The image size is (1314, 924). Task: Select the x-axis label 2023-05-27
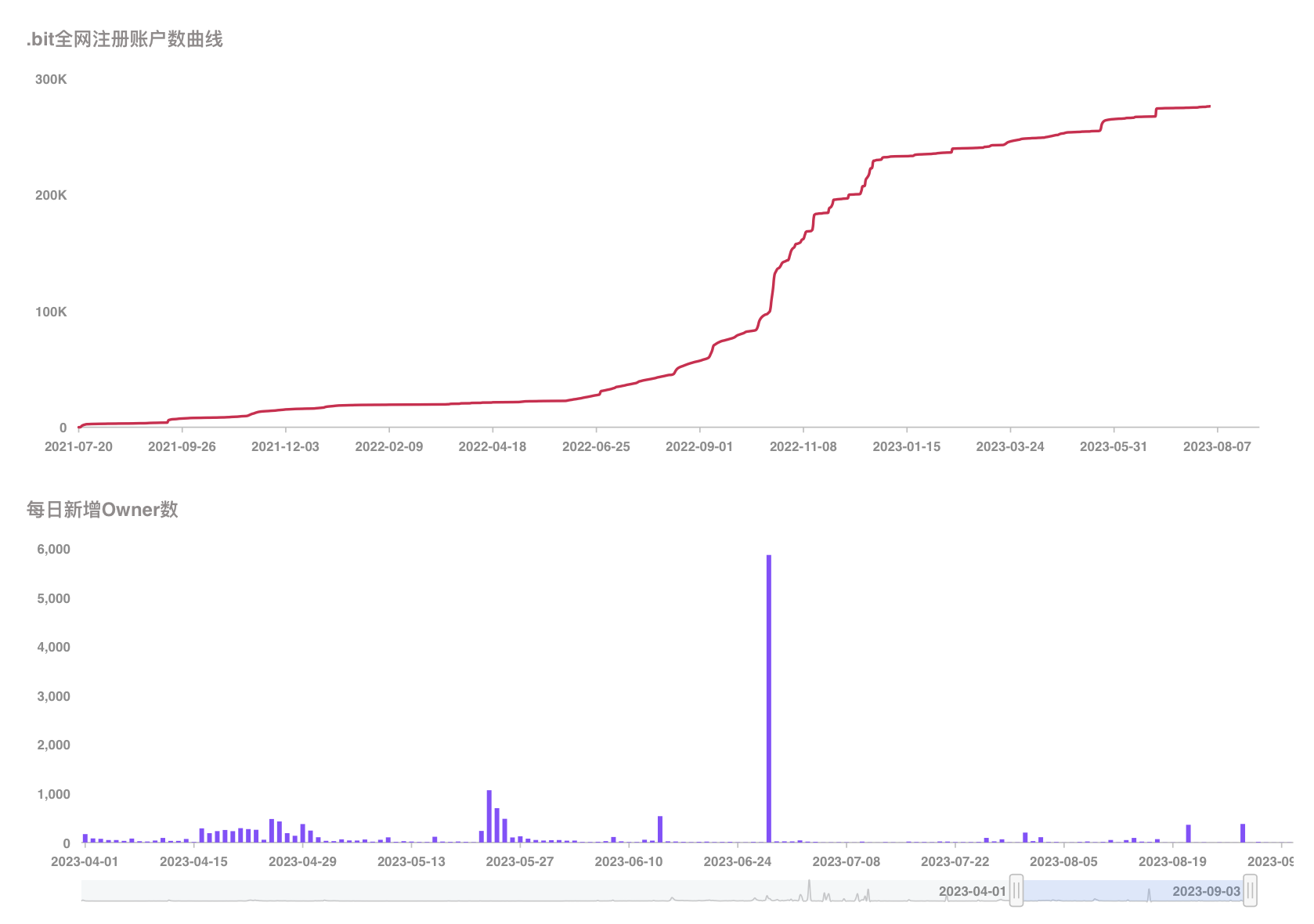(x=520, y=861)
